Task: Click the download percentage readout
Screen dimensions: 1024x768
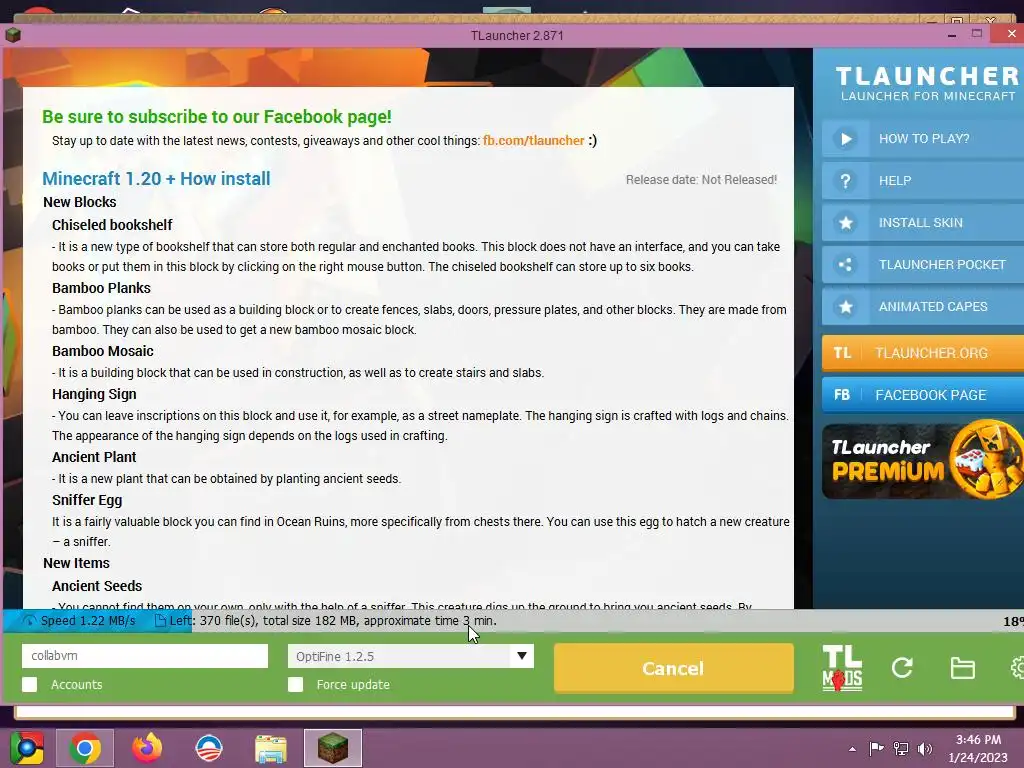Action: coord(1014,621)
